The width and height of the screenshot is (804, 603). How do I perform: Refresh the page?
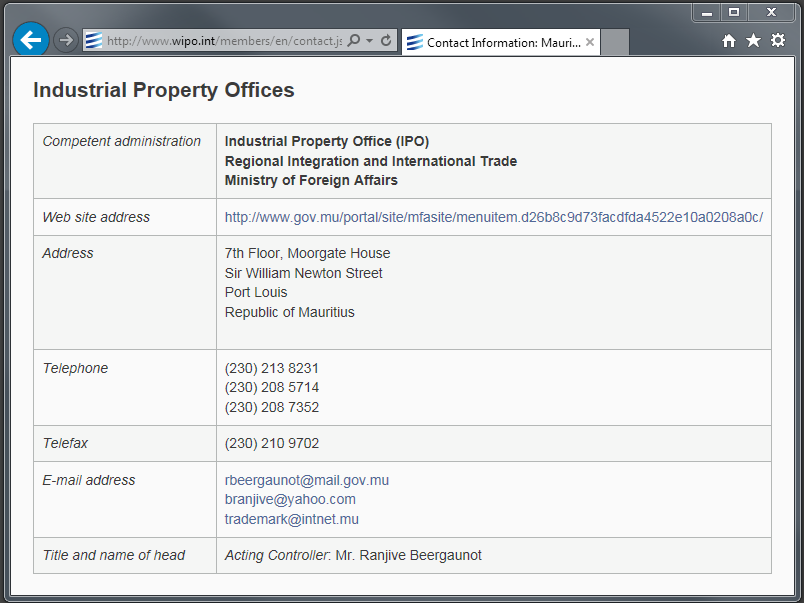[x=386, y=41]
